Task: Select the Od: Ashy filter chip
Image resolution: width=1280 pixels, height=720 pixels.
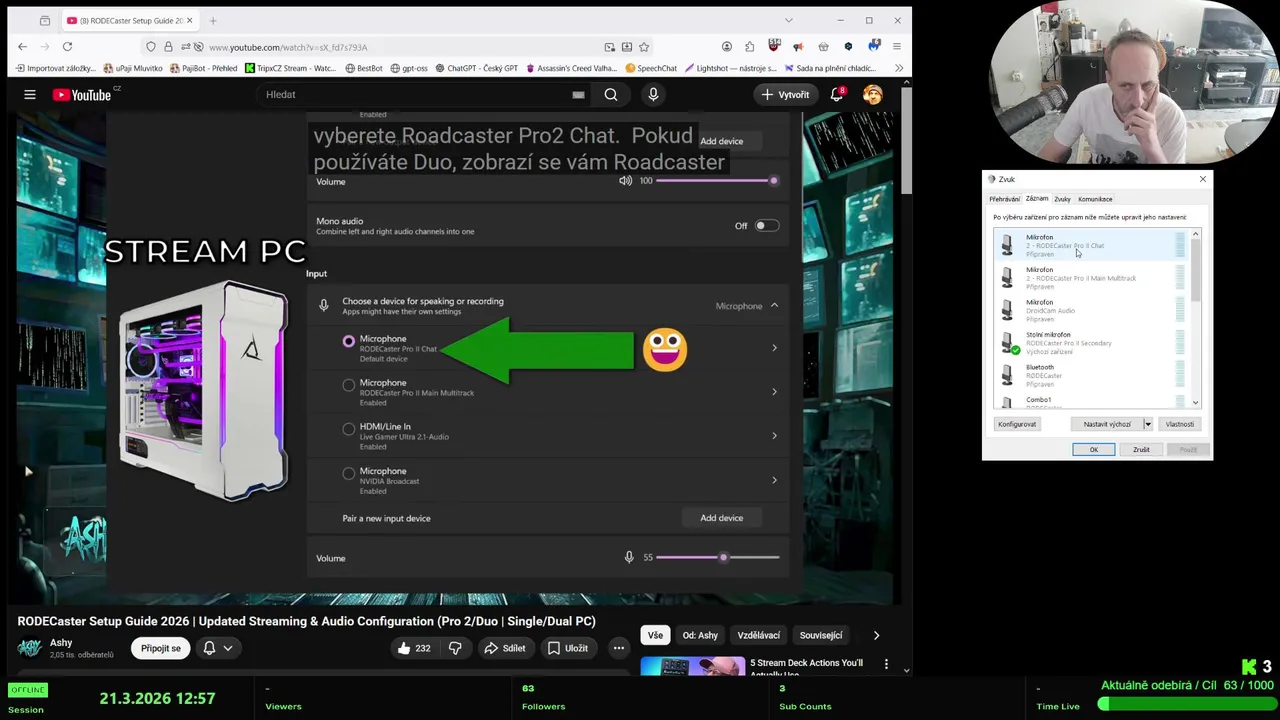Action: coord(700,635)
